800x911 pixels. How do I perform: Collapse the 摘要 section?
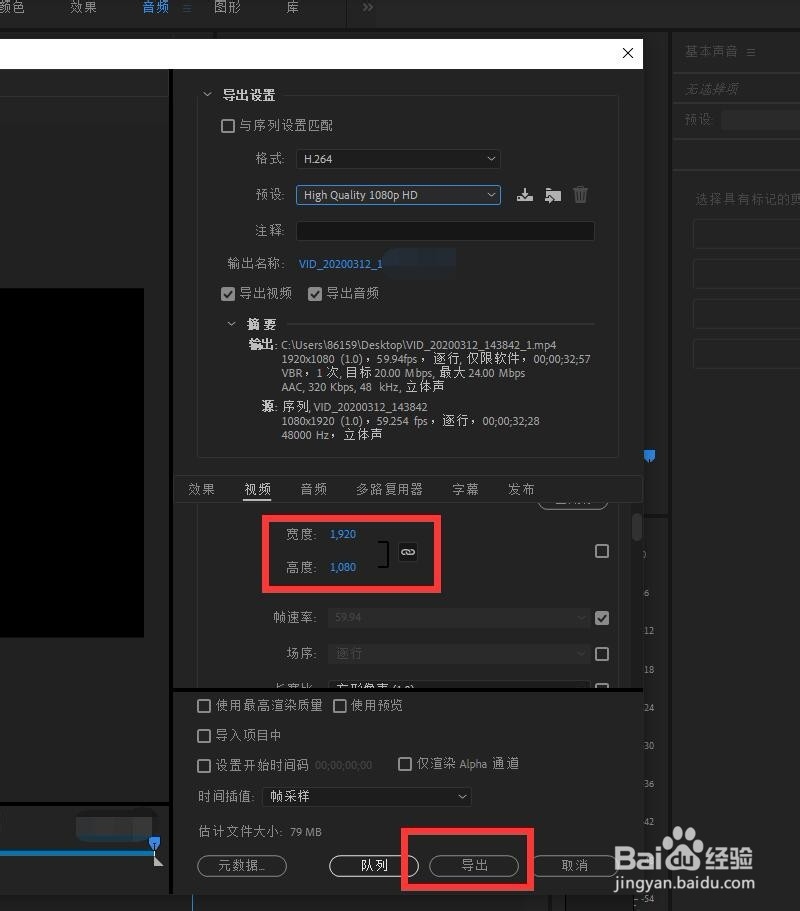coord(232,324)
